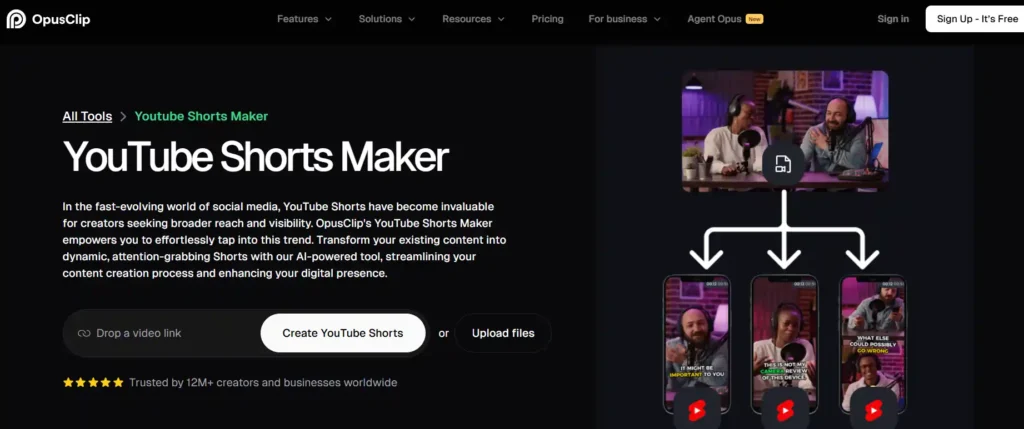Click the Shorts icon under the first phone
1024x429 pixels.
(696, 409)
